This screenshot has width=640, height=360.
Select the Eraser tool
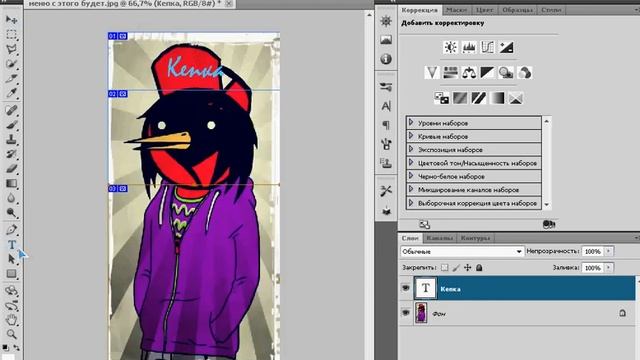(11, 169)
